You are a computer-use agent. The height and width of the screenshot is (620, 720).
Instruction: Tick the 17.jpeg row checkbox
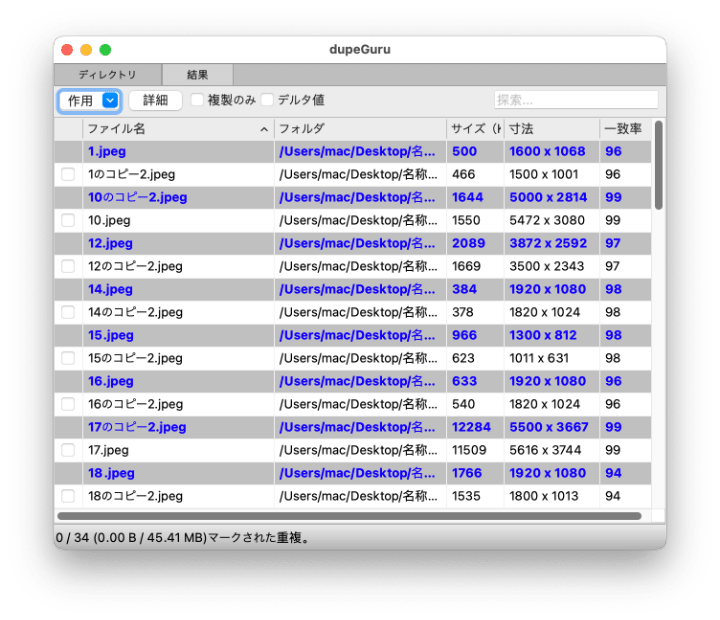coord(68,450)
